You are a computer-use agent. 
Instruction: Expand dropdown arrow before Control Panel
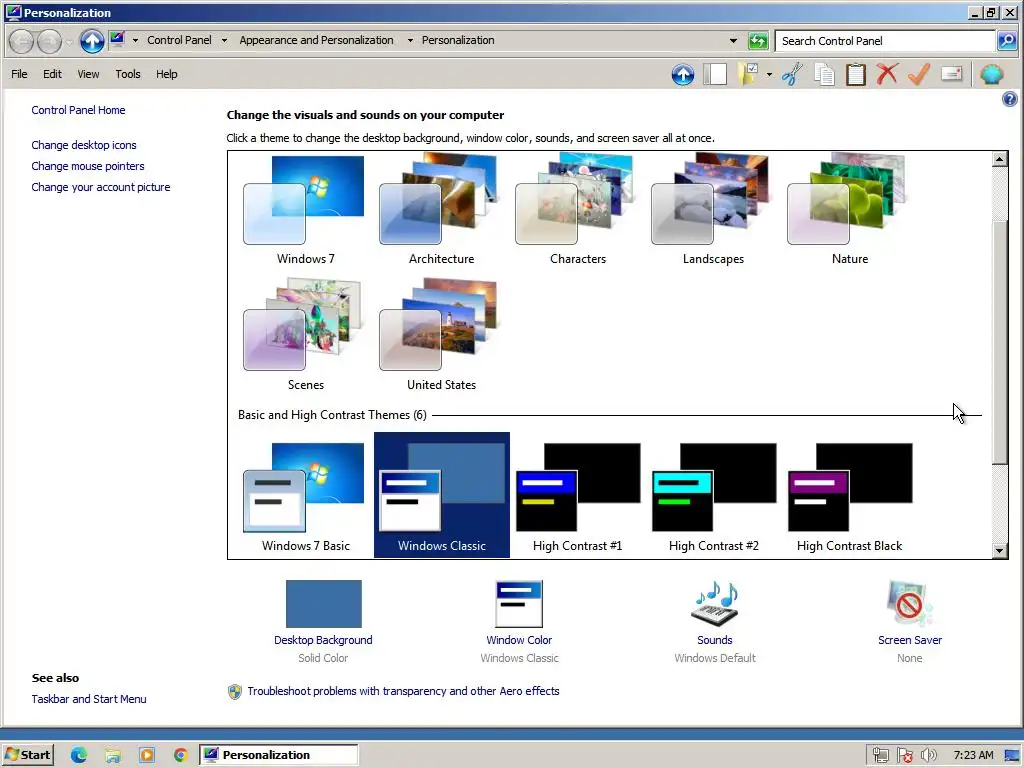135,40
